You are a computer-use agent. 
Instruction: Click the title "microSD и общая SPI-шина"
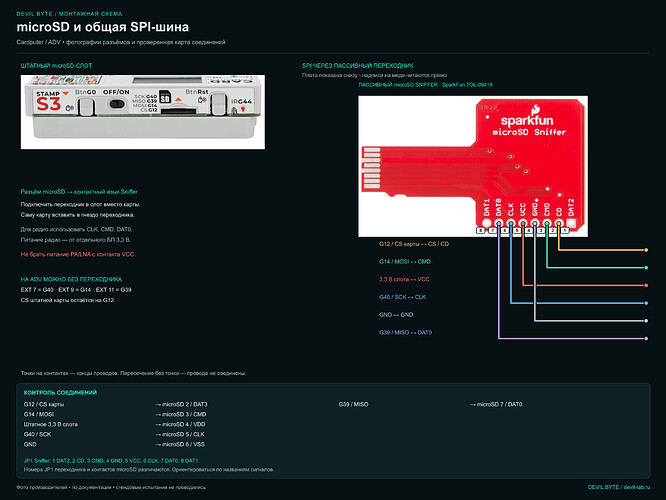103,27
